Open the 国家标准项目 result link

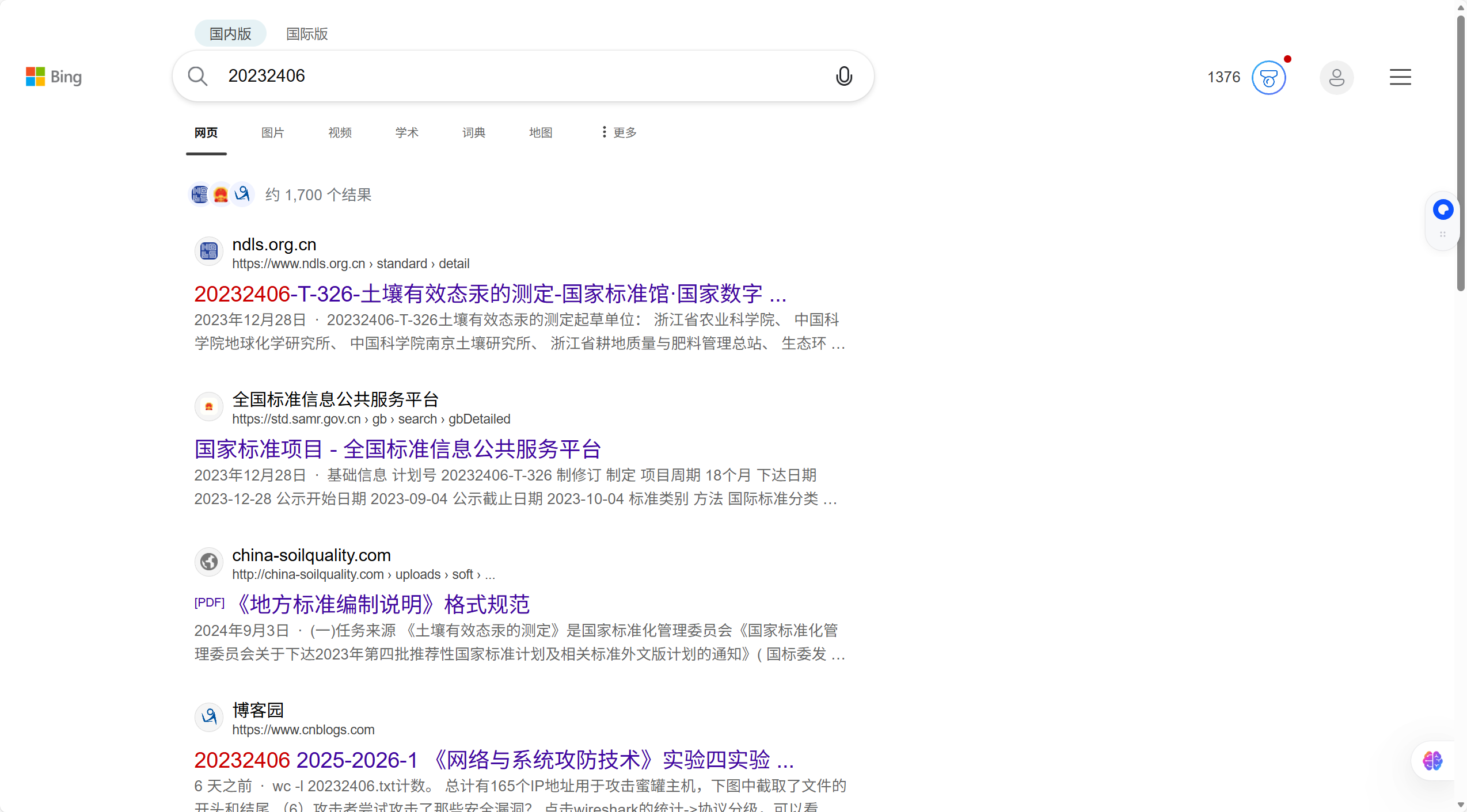397,449
